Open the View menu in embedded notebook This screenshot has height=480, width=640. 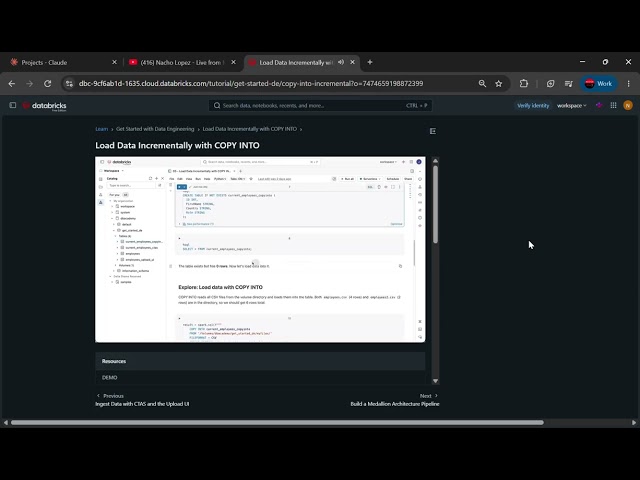tap(189, 179)
